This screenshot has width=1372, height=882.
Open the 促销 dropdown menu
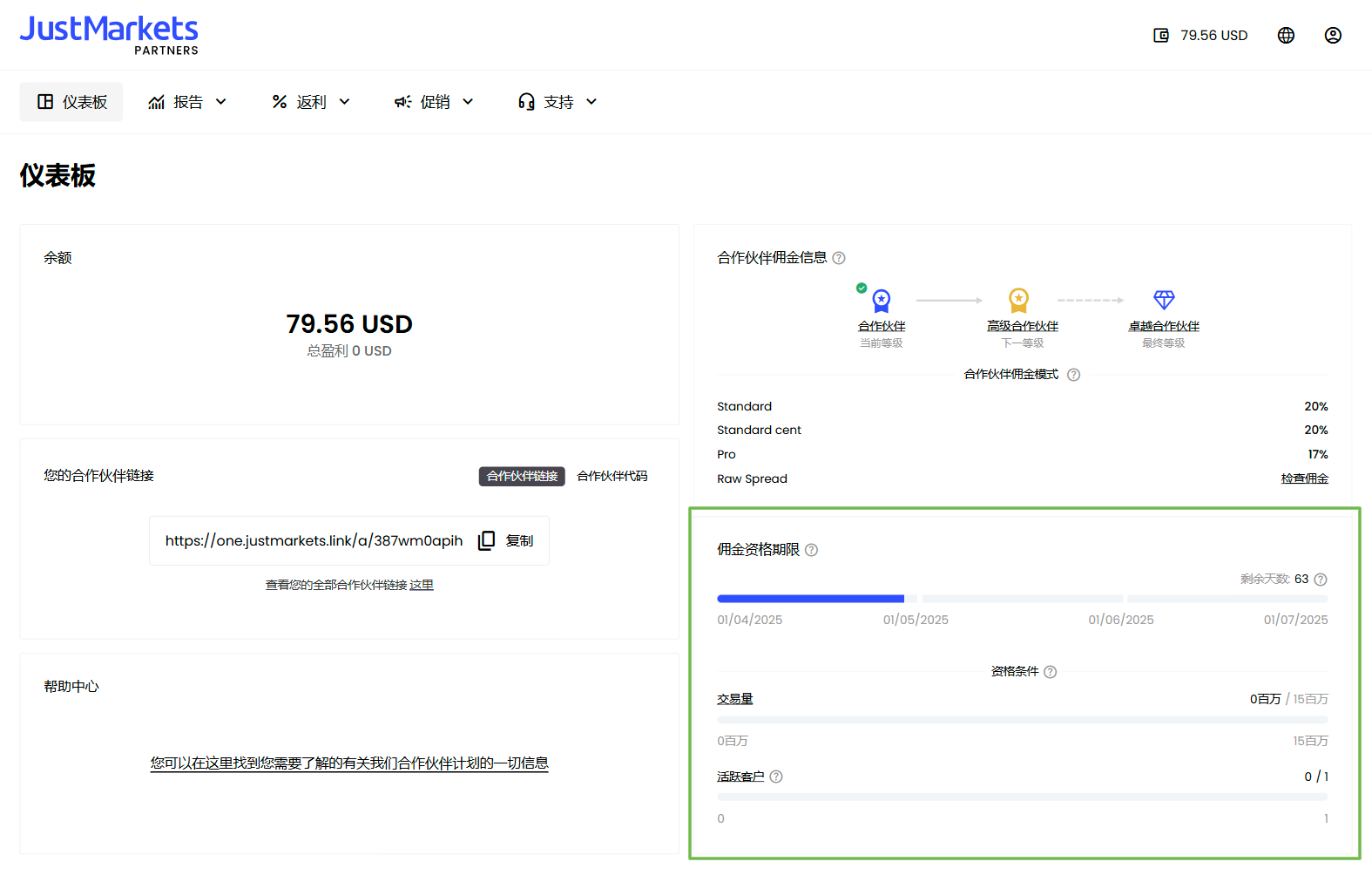click(x=434, y=102)
